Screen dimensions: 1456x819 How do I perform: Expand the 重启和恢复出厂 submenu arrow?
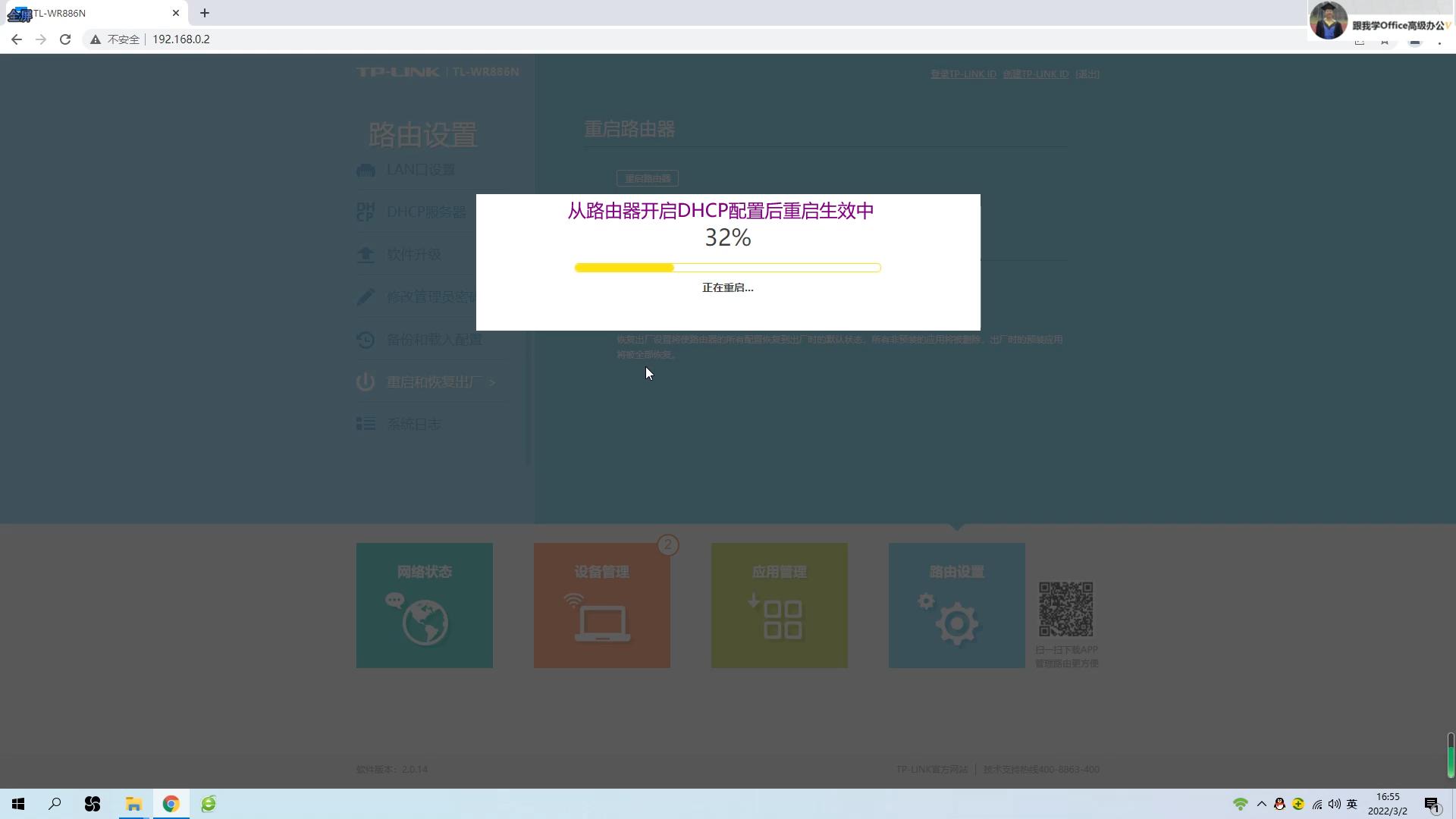tap(491, 381)
